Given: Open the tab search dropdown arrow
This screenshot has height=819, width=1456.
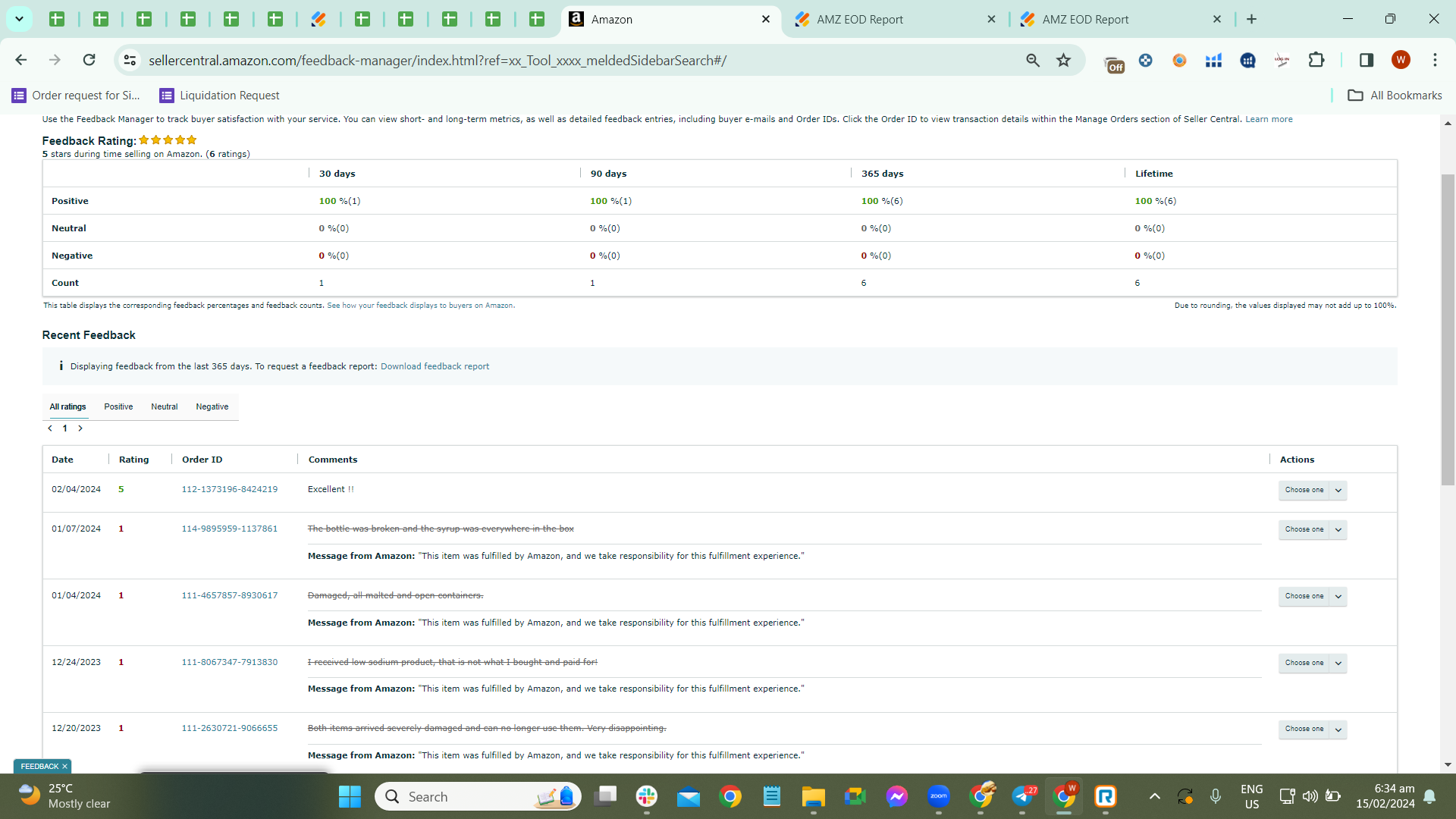Looking at the screenshot, I should click(19, 19).
